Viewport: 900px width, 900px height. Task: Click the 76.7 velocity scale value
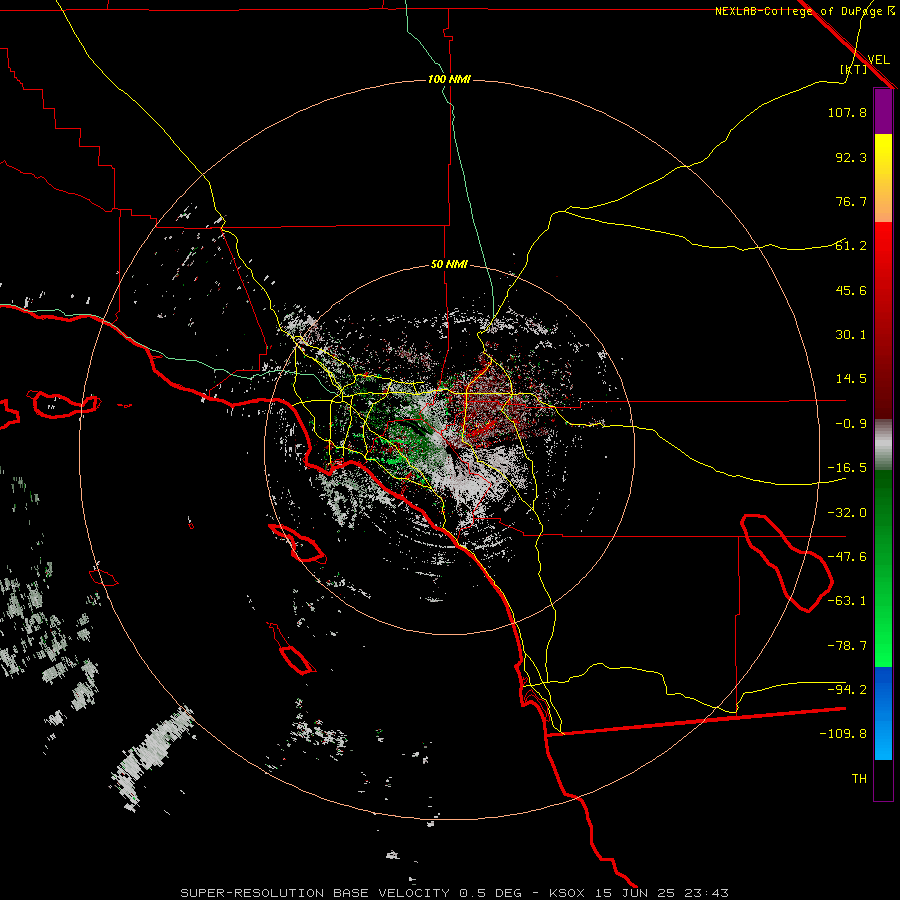(851, 201)
